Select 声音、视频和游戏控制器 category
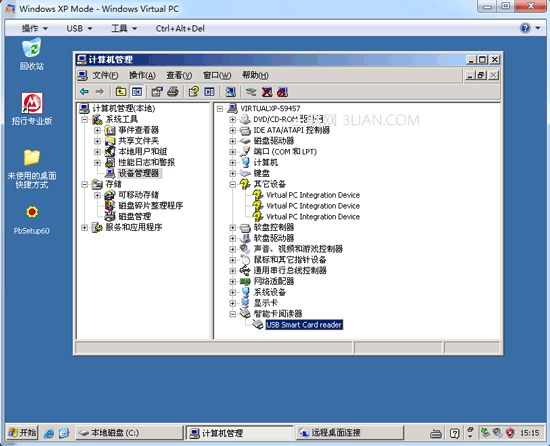The height and width of the screenshot is (446, 550). point(298,249)
